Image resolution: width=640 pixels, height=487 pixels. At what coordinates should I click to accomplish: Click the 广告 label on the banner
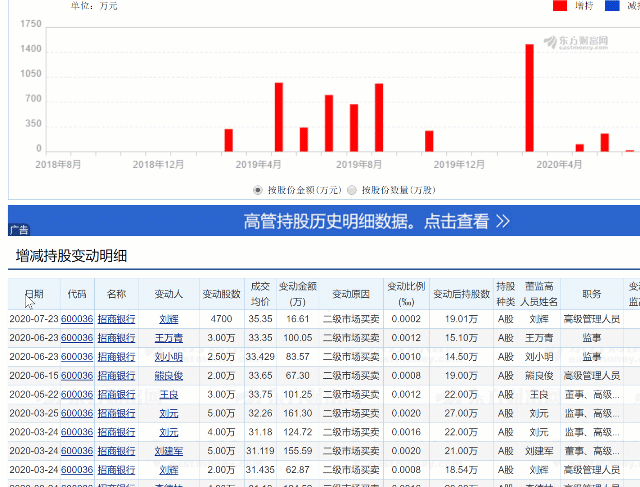[x=19, y=230]
